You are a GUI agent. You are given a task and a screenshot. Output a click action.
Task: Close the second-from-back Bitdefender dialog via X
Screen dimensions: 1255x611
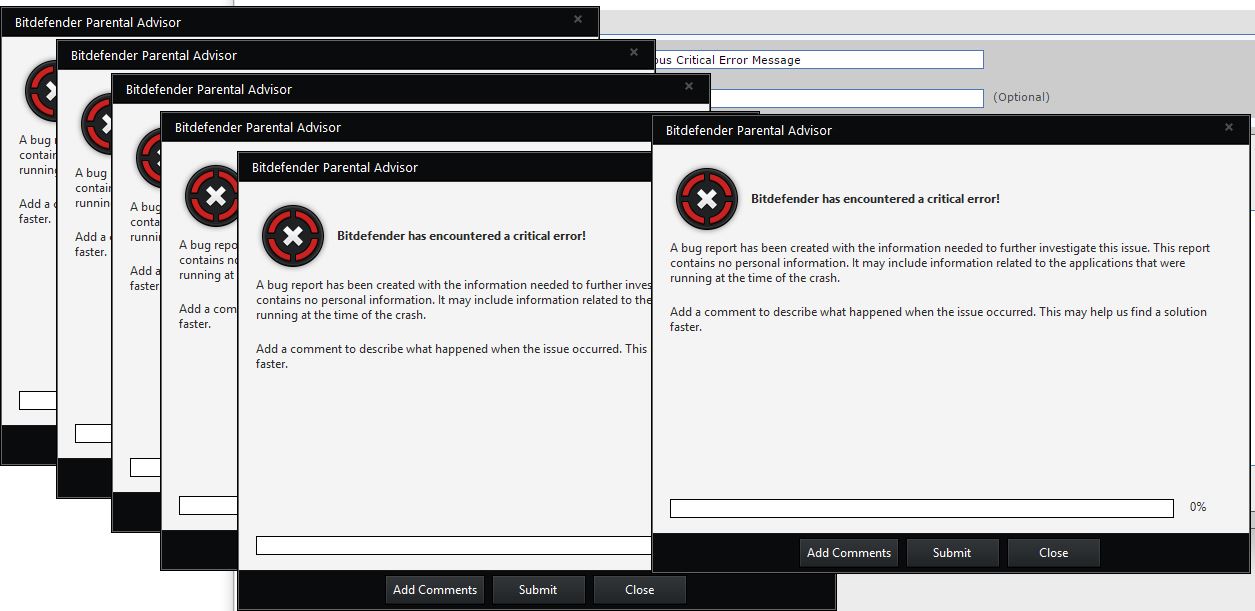[x=633, y=52]
